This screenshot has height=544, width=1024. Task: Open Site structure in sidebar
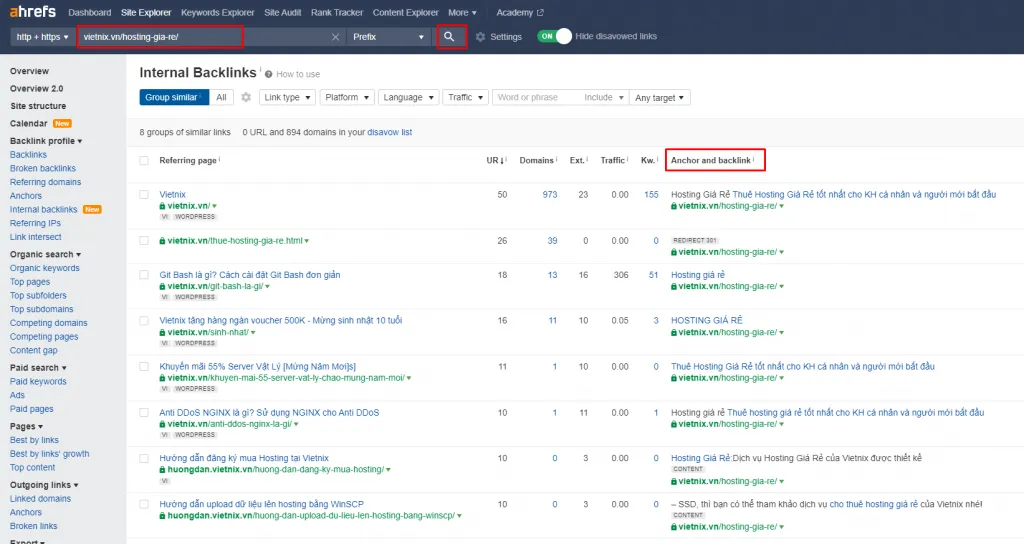(38, 106)
